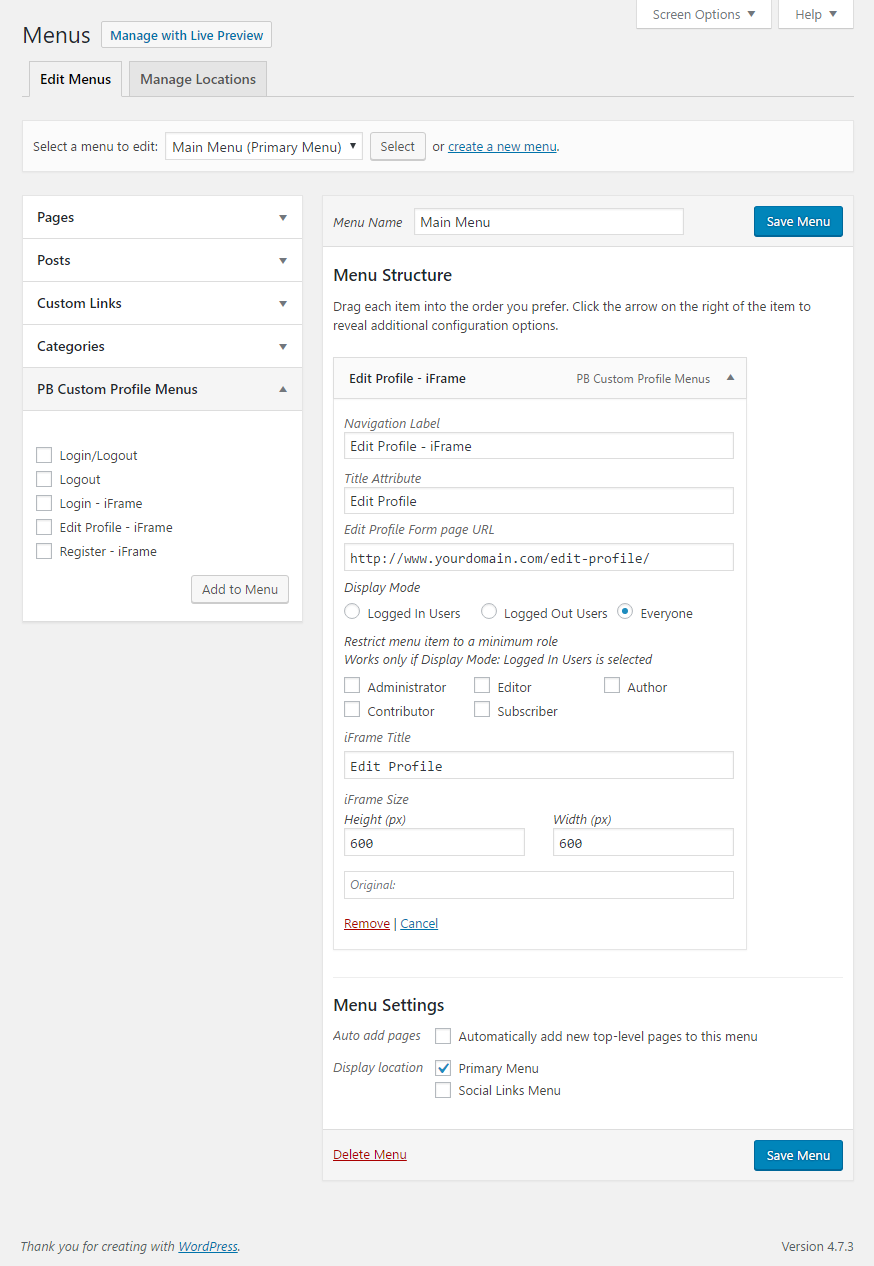
Task: Open the Screen Options dropdown
Action: 704,14
